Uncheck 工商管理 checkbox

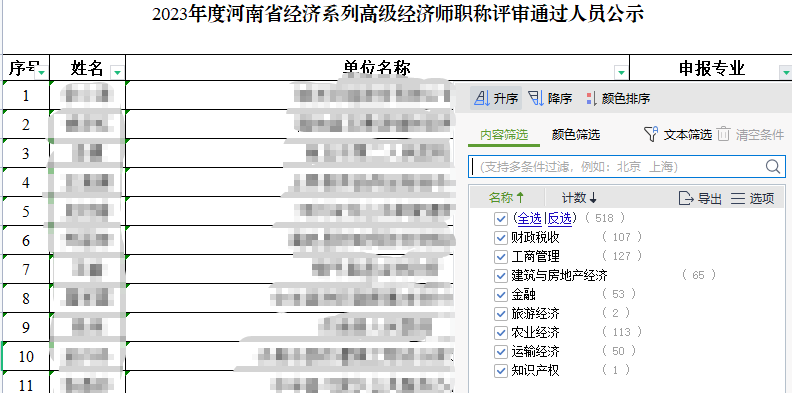click(x=501, y=257)
